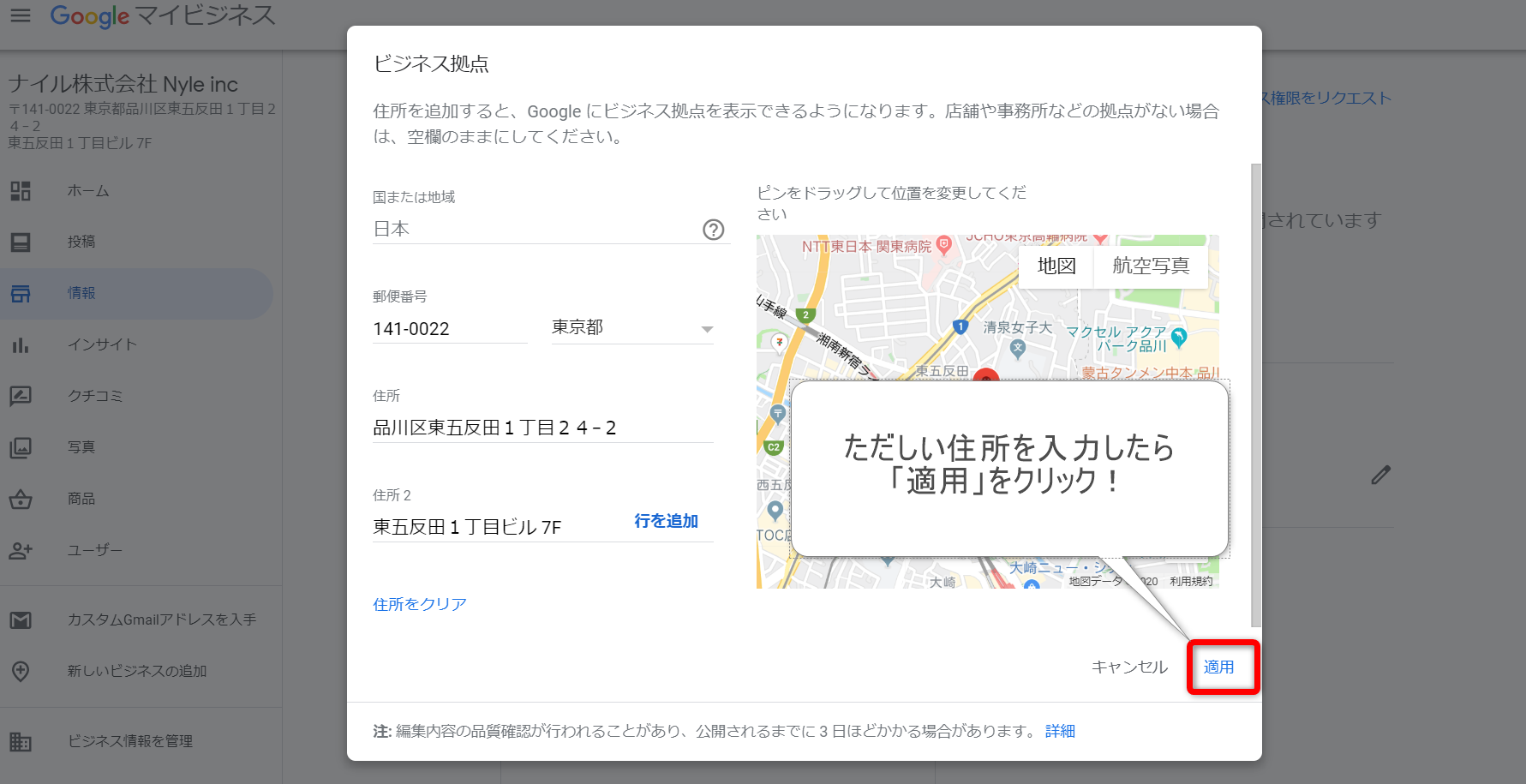The height and width of the screenshot is (784, 1526).
Task: Click 清泉女子大 school marker on map
Action: pos(1017,348)
